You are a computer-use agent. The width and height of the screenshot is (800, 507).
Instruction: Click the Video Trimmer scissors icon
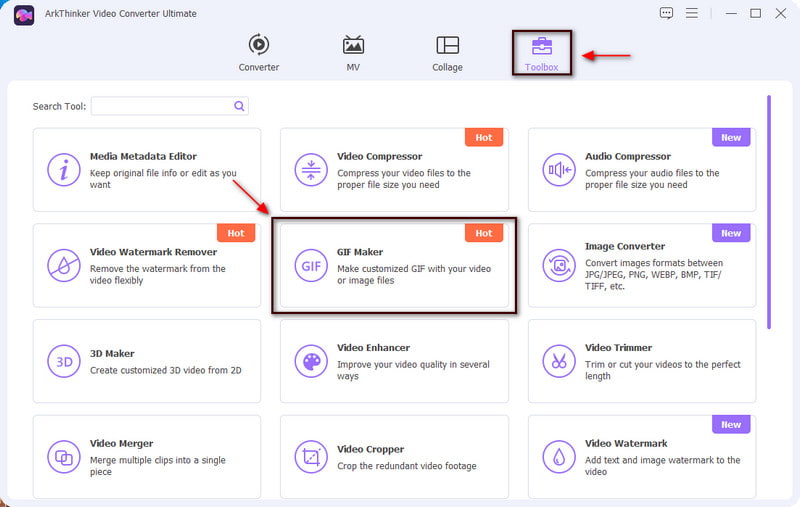coord(559,362)
